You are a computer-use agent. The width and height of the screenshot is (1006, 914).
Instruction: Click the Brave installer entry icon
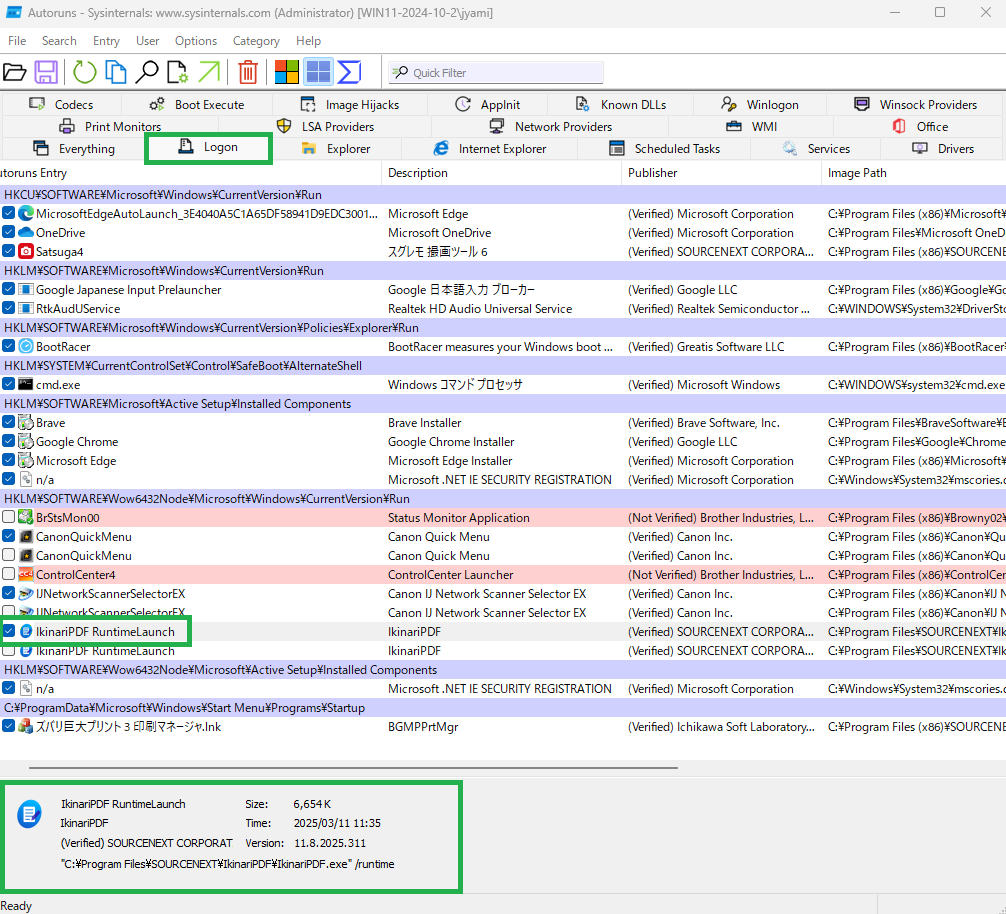26,422
